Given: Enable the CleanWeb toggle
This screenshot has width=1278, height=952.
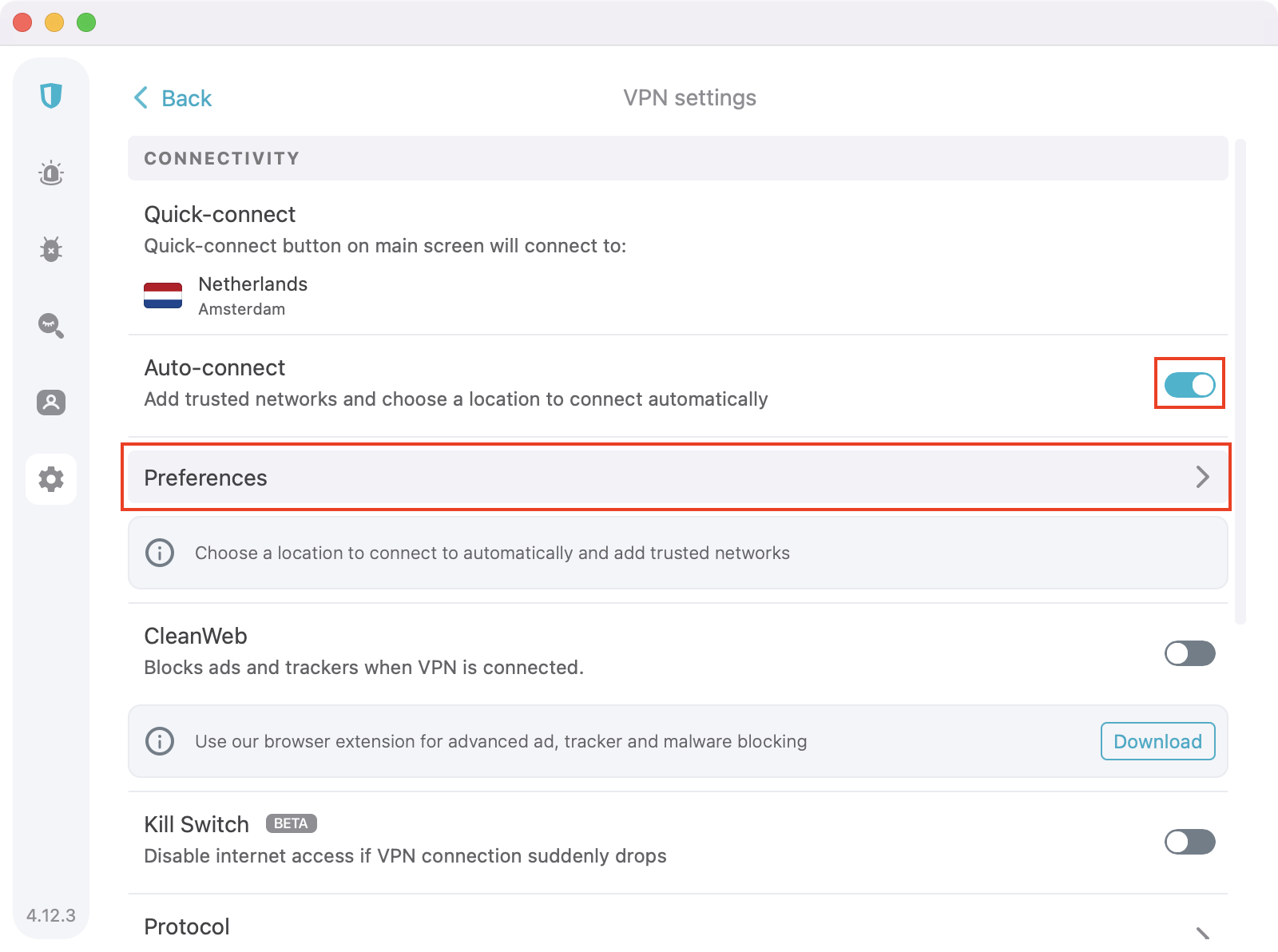Looking at the screenshot, I should pyautogui.click(x=1189, y=653).
